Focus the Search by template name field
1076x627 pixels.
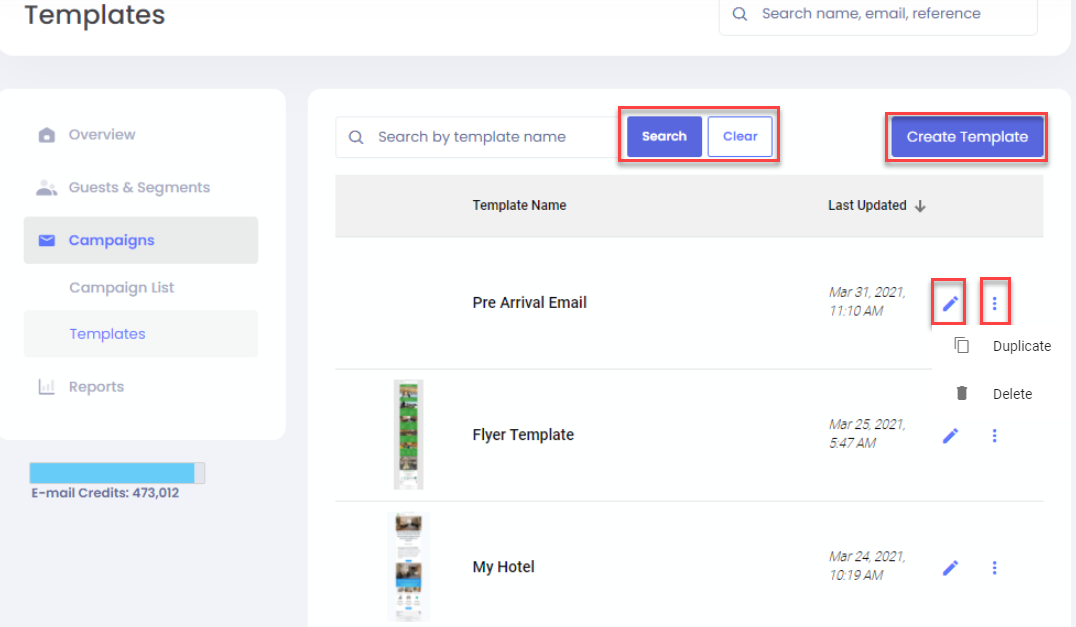(490, 137)
